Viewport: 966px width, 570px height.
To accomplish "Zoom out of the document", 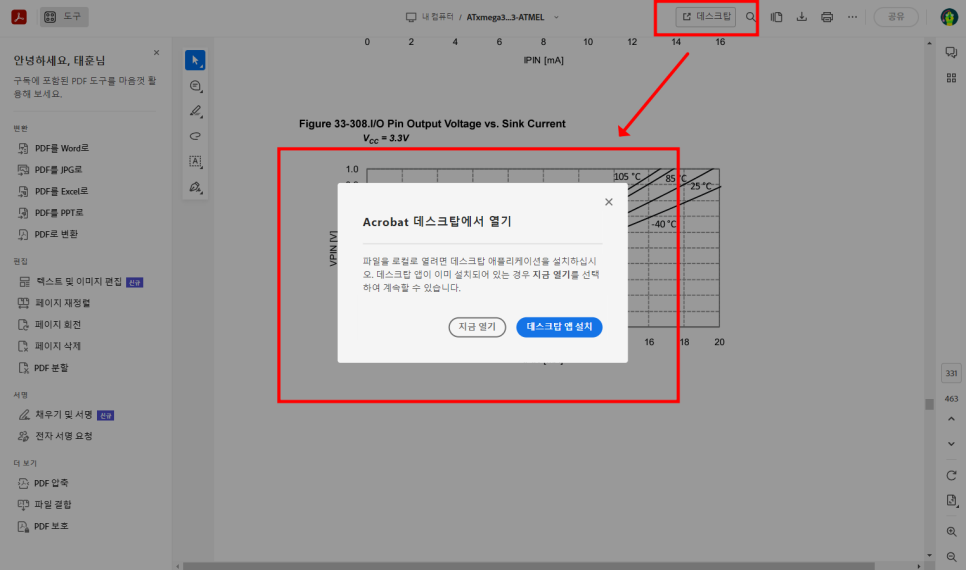I will [951, 556].
